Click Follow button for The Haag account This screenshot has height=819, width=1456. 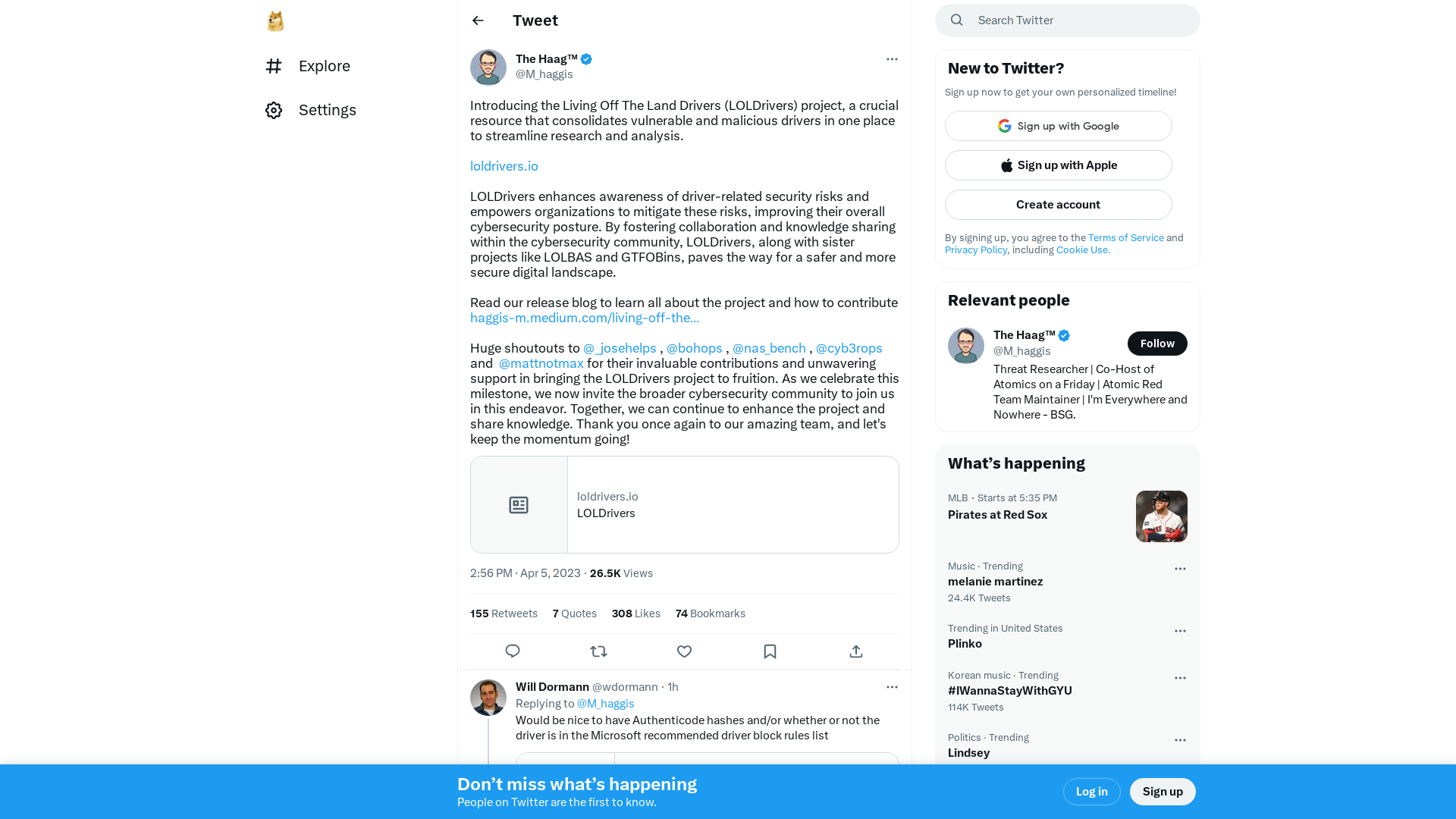tap(1156, 343)
